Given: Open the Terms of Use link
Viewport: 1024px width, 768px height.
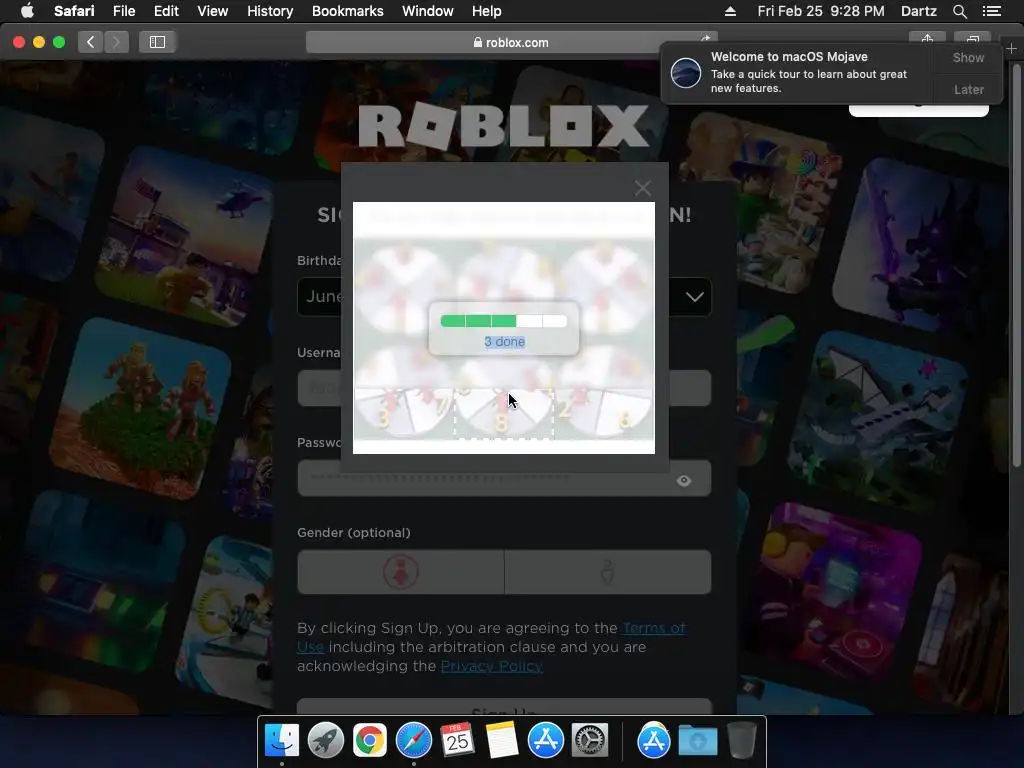Looking at the screenshot, I should (654, 628).
